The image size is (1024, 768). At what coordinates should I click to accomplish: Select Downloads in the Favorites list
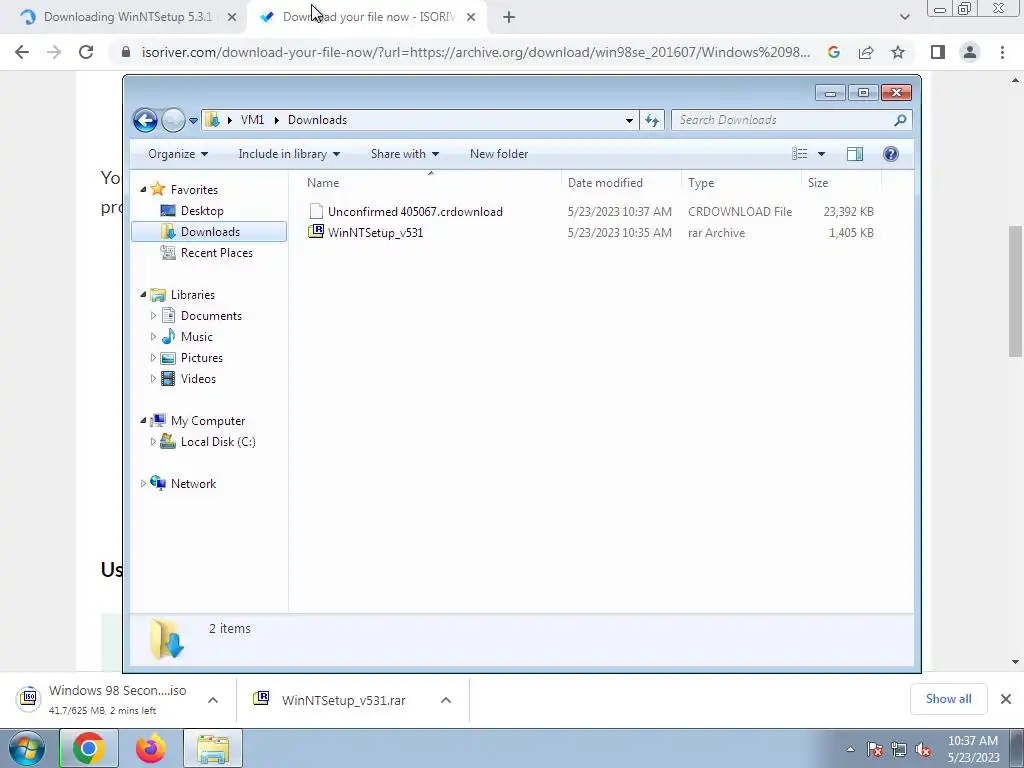coord(209,232)
